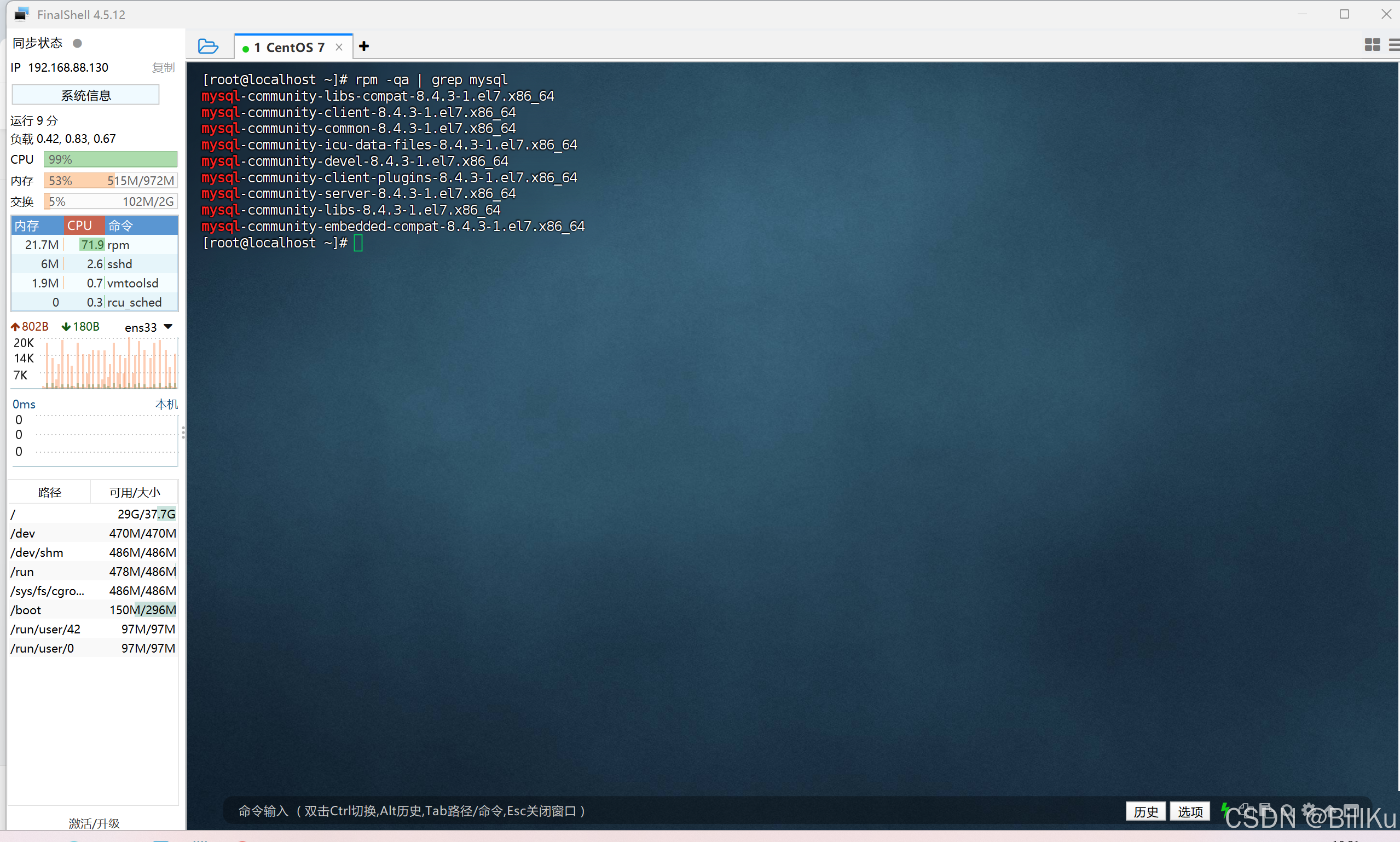Click the 可用/大小 column header
Screen dimensions: 1400x842
click(x=135, y=492)
